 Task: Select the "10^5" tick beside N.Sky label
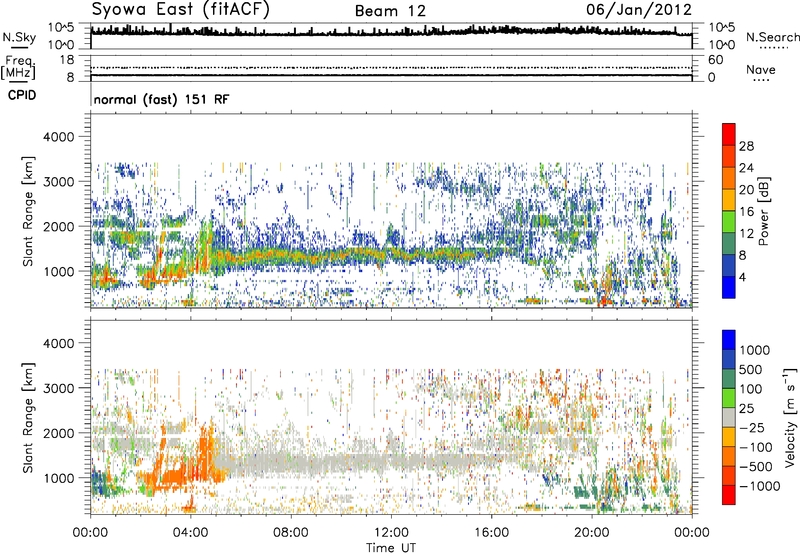[x=61, y=28]
